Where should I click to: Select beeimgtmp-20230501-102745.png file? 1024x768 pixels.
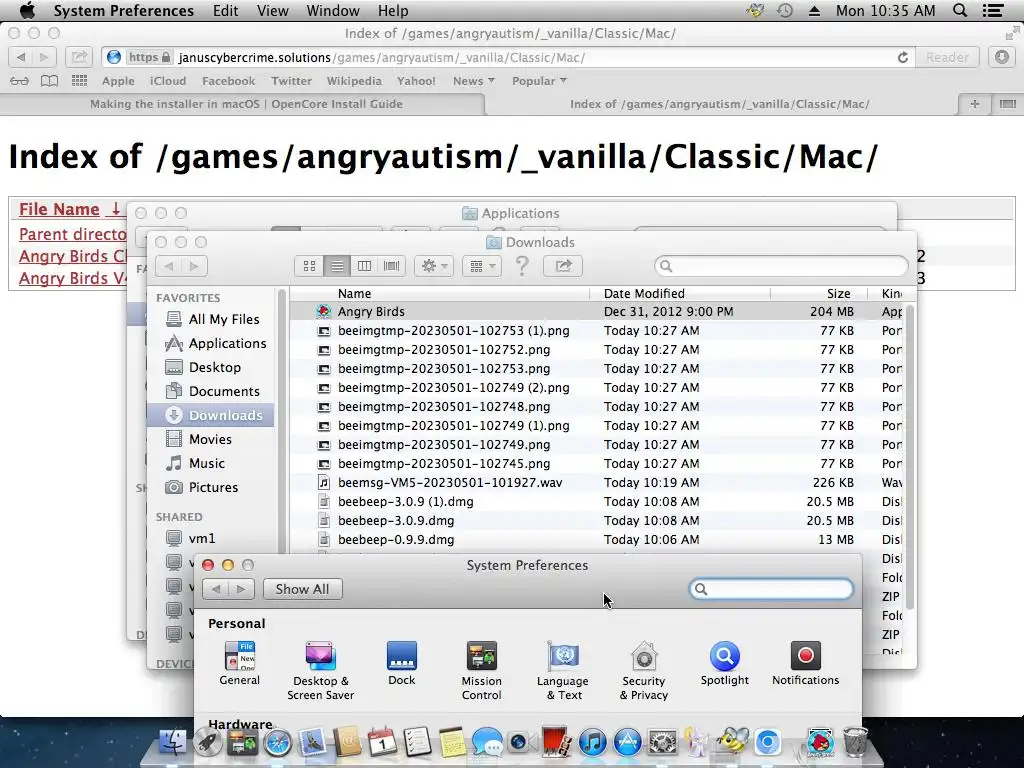pyautogui.click(x=597, y=464)
